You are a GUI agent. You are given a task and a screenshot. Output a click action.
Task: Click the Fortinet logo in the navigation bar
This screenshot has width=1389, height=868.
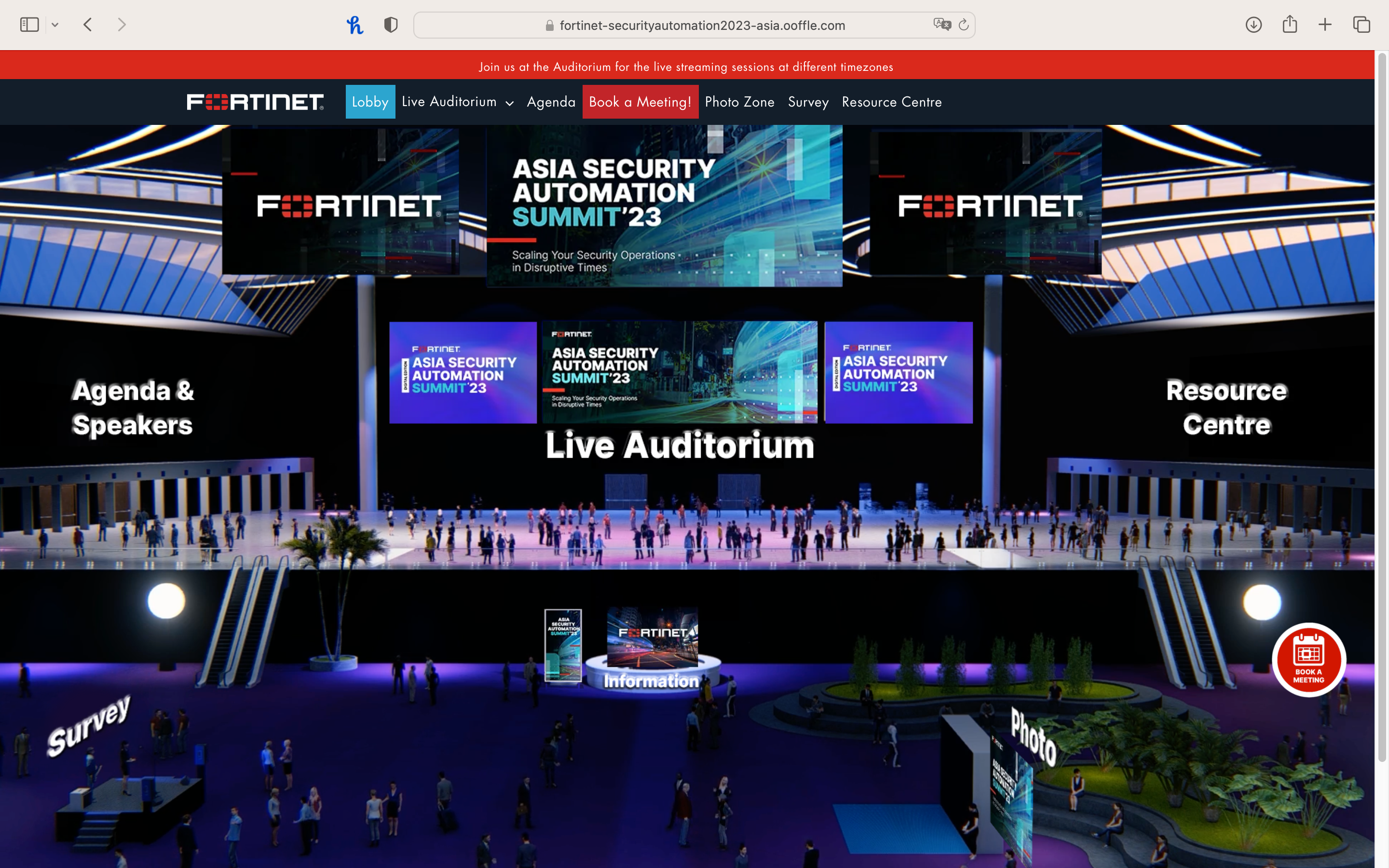(254, 101)
